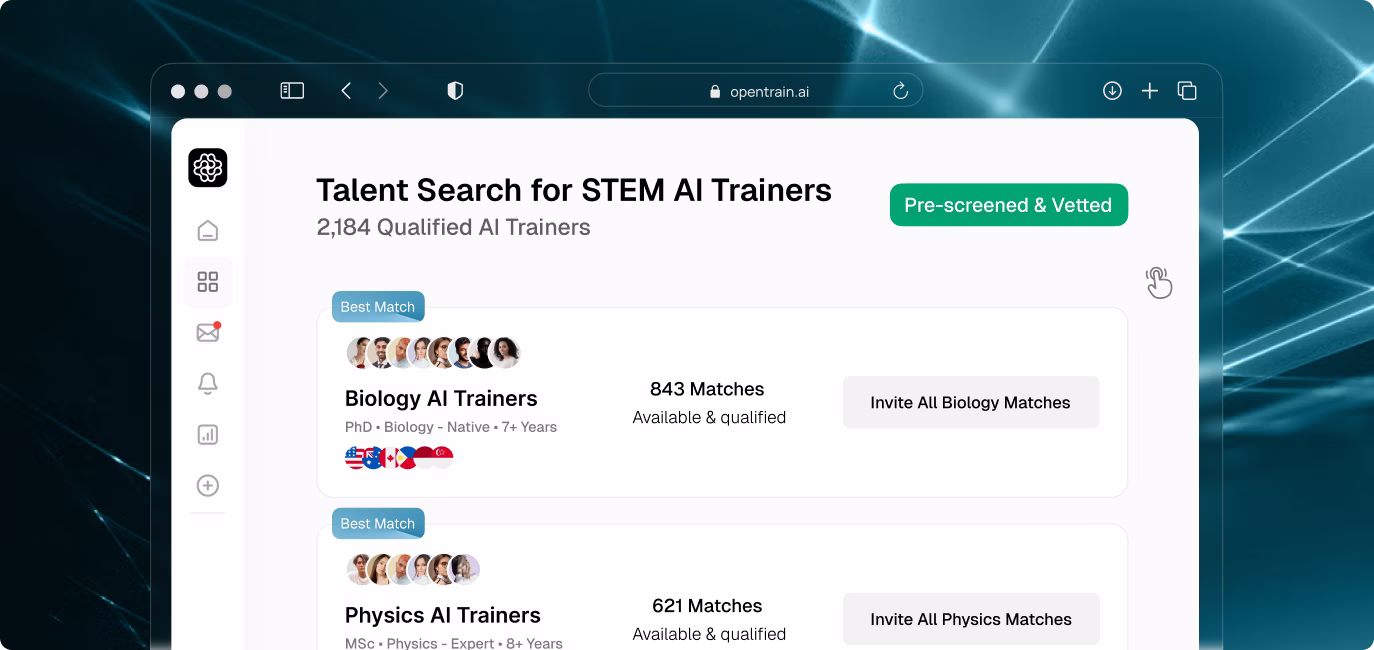Select the Best Match tag on the Biology card
1374x650 pixels.
coord(378,306)
